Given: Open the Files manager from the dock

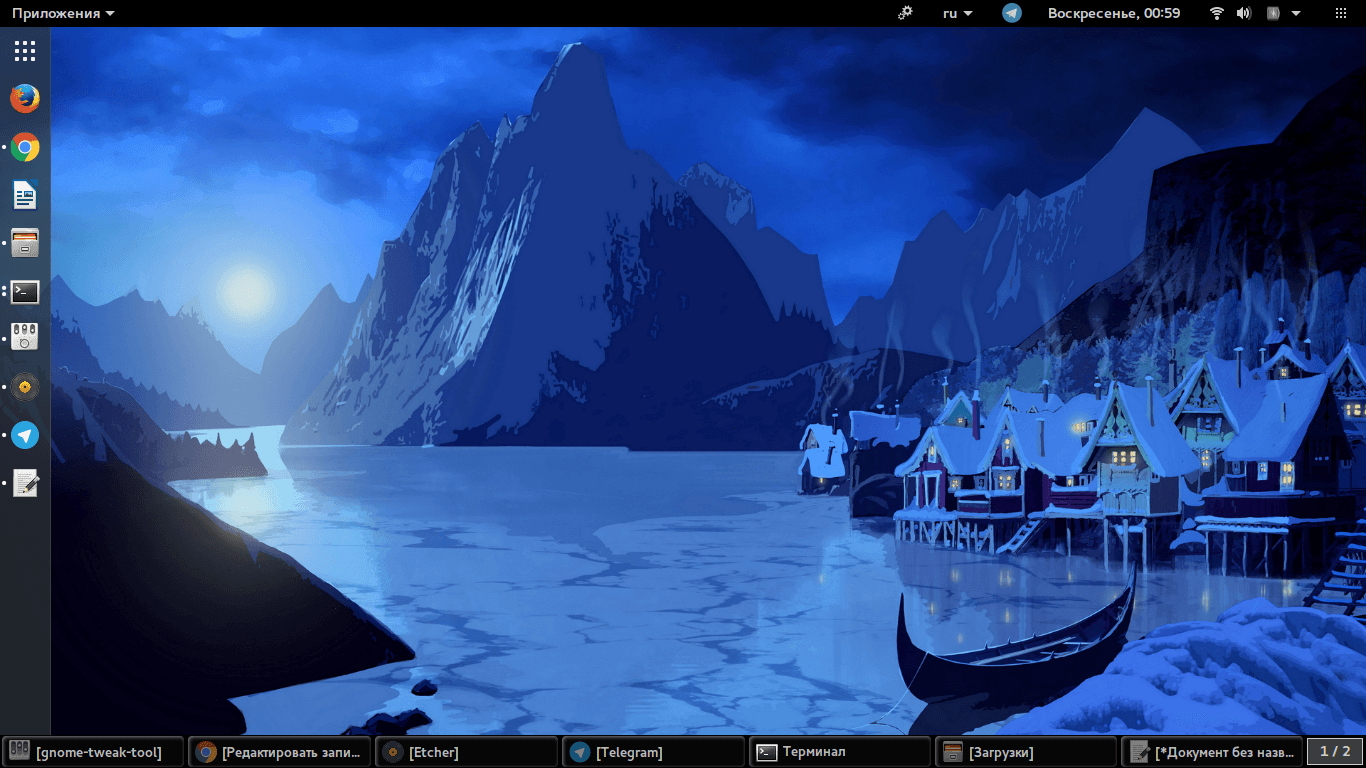Looking at the screenshot, I should [x=25, y=243].
